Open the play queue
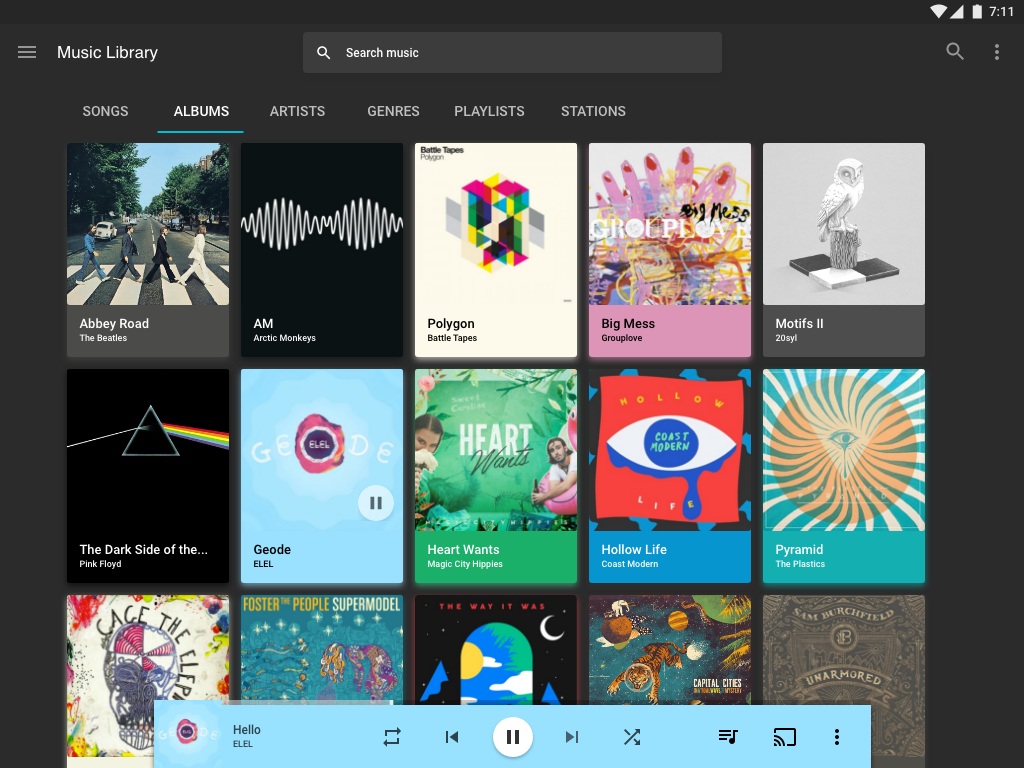1024x768 pixels. pyautogui.click(x=728, y=737)
